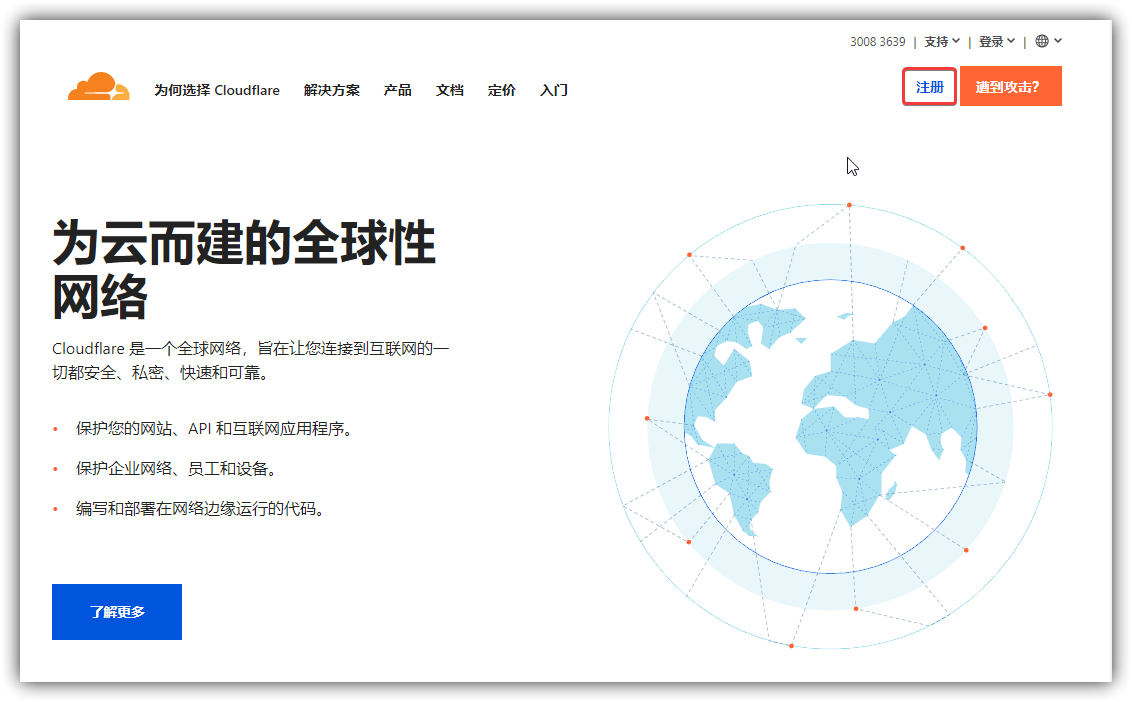Expand the language chevron beside the globe
The height and width of the screenshot is (702, 1132).
click(x=1058, y=41)
